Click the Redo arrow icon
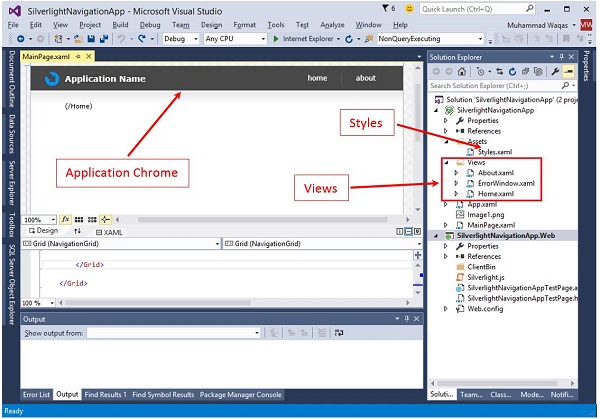Screen dimensions: 600x419 click(x=142, y=39)
